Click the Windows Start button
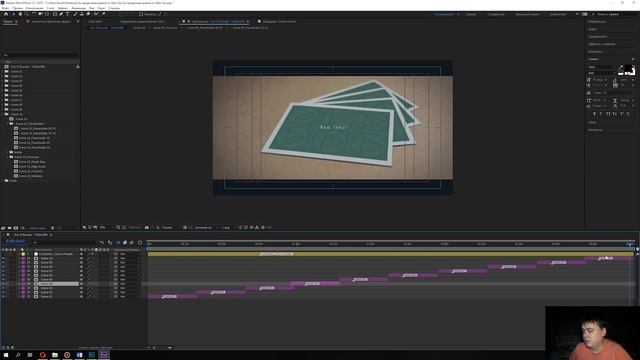640x360 pixels. [6, 355]
